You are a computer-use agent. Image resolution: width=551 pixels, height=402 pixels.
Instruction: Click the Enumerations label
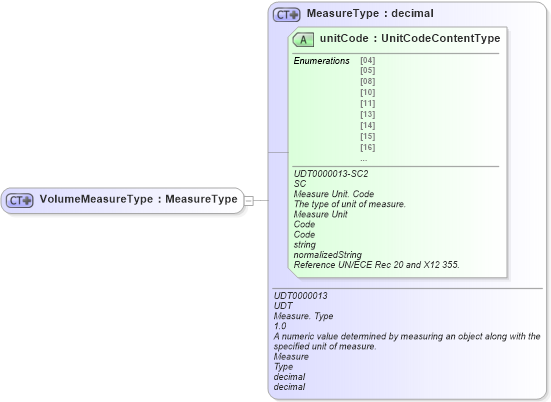322,61
